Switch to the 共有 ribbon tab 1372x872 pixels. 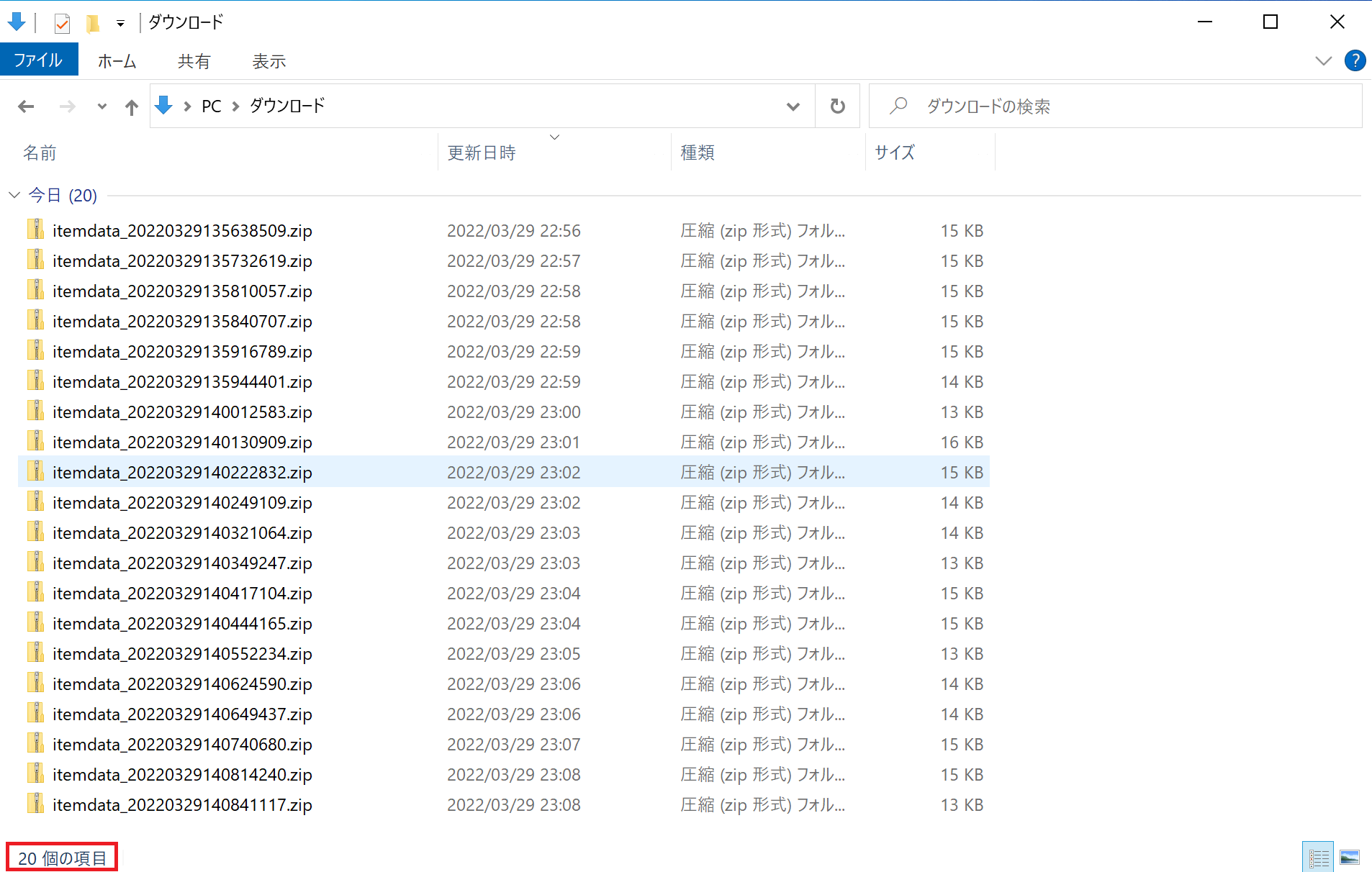(194, 61)
